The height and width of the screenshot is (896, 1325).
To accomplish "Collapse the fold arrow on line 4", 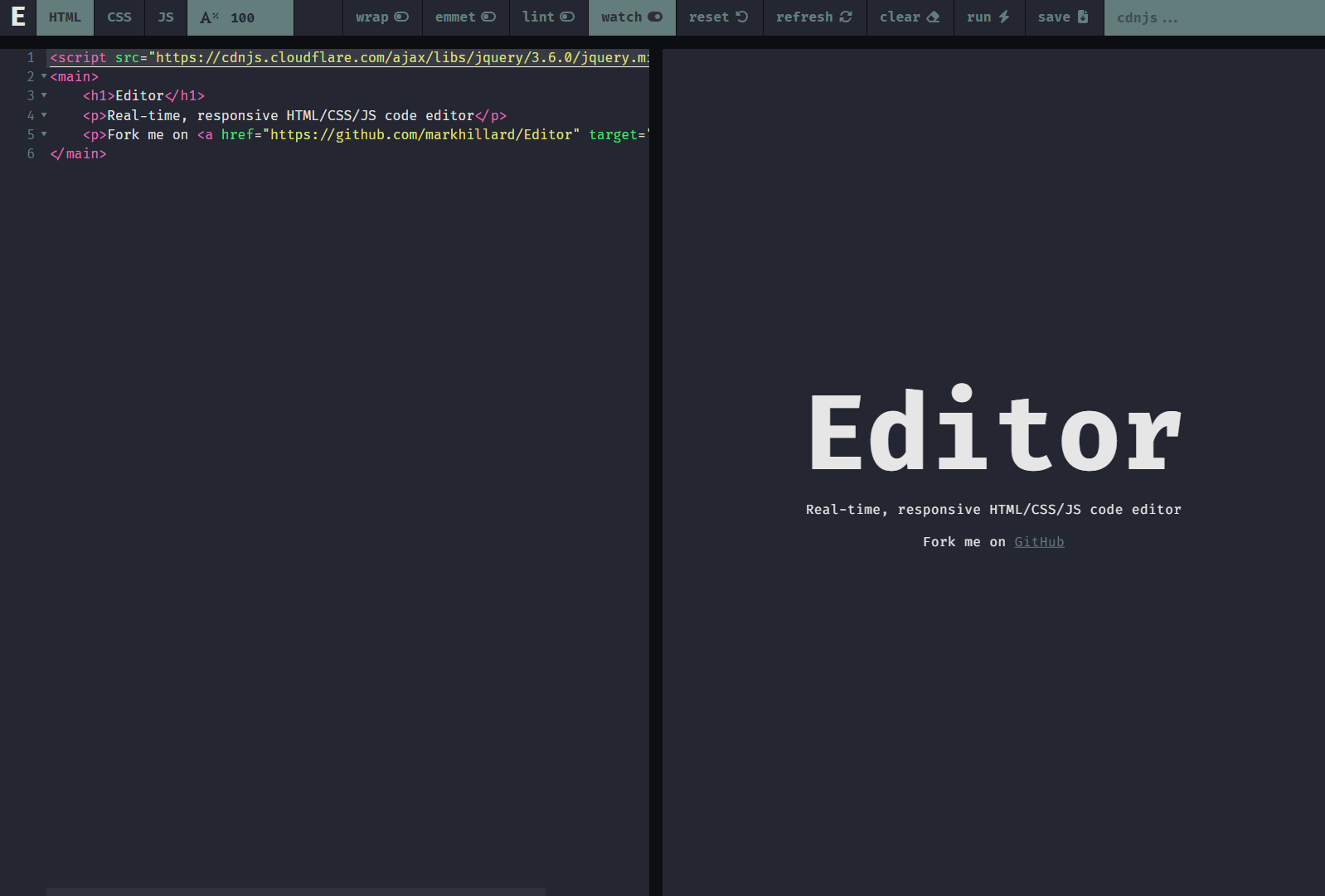I will (x=44, y=115).
